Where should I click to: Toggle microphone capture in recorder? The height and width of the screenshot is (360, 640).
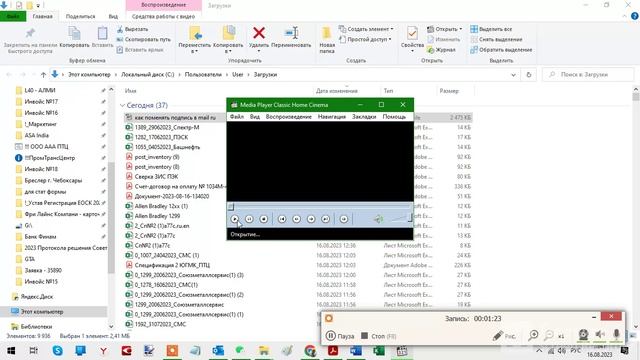[x=616, y=335]
